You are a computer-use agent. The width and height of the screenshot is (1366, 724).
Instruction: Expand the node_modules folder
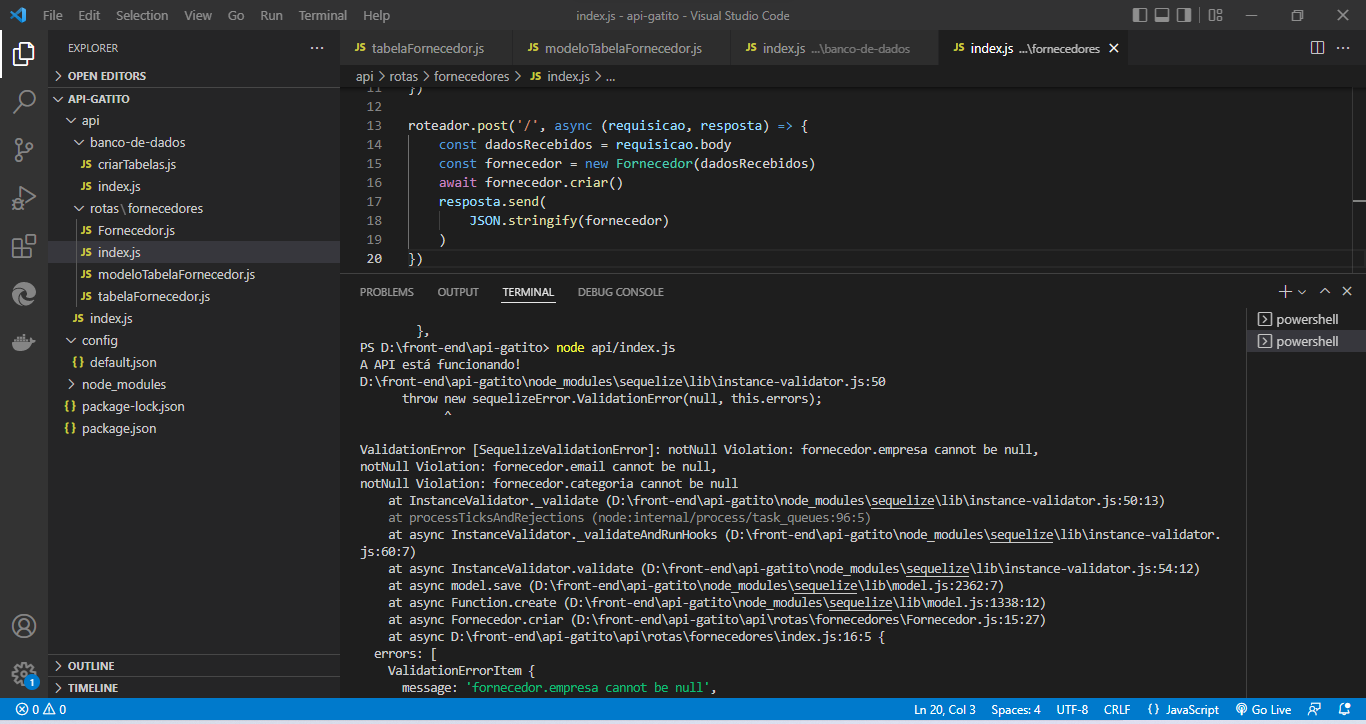click(x=194, y=384)
